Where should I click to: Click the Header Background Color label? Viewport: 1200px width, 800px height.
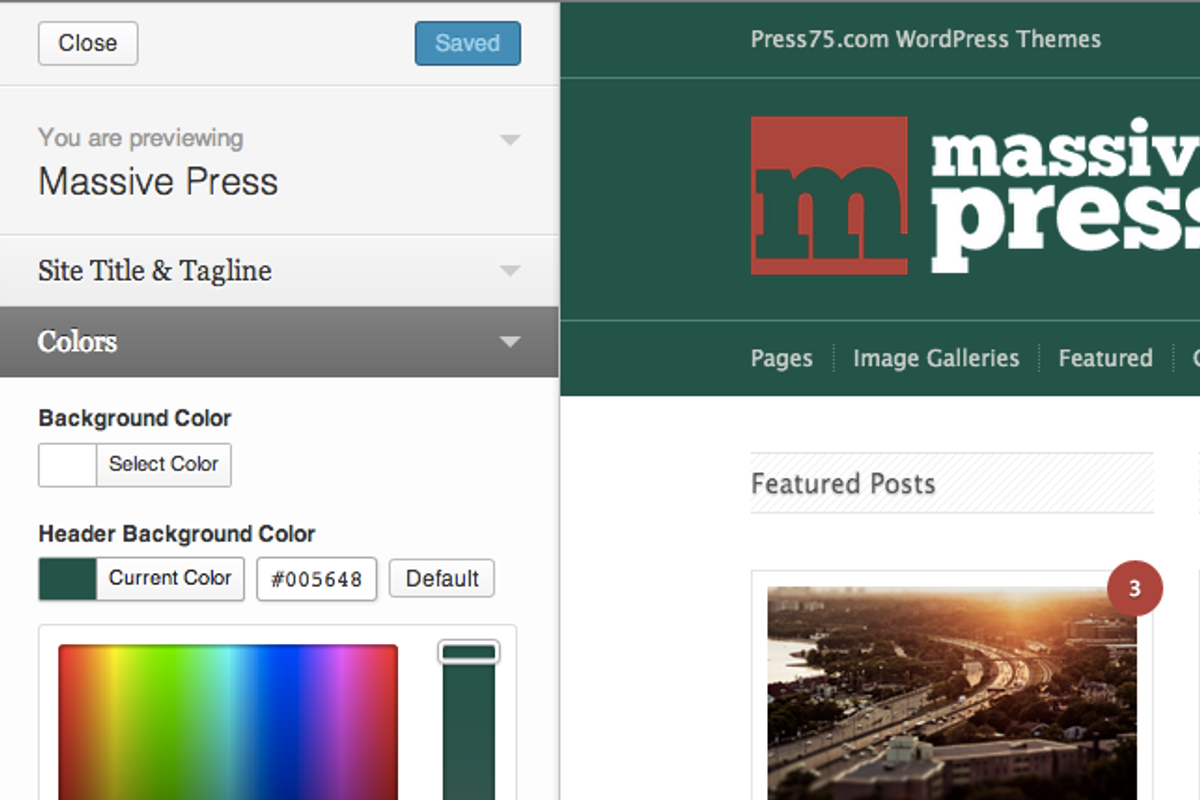(177, 534)
